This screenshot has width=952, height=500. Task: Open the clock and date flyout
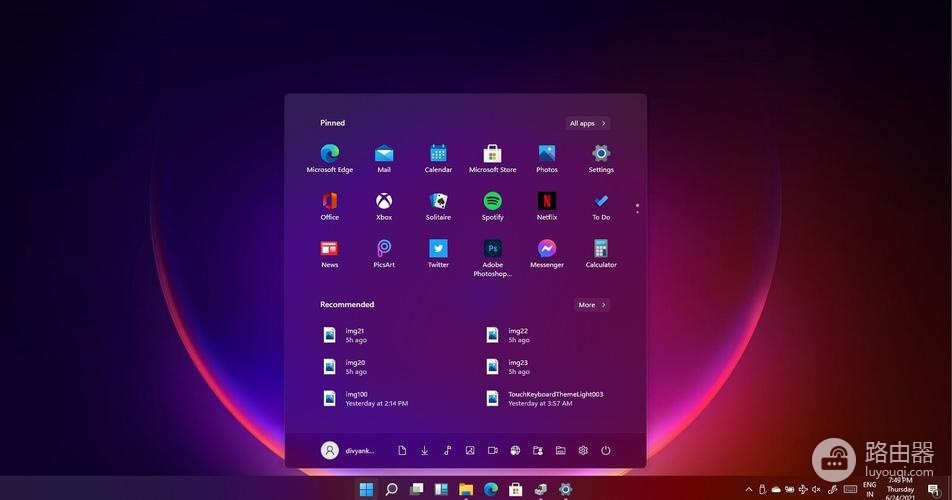pos(900,489)
